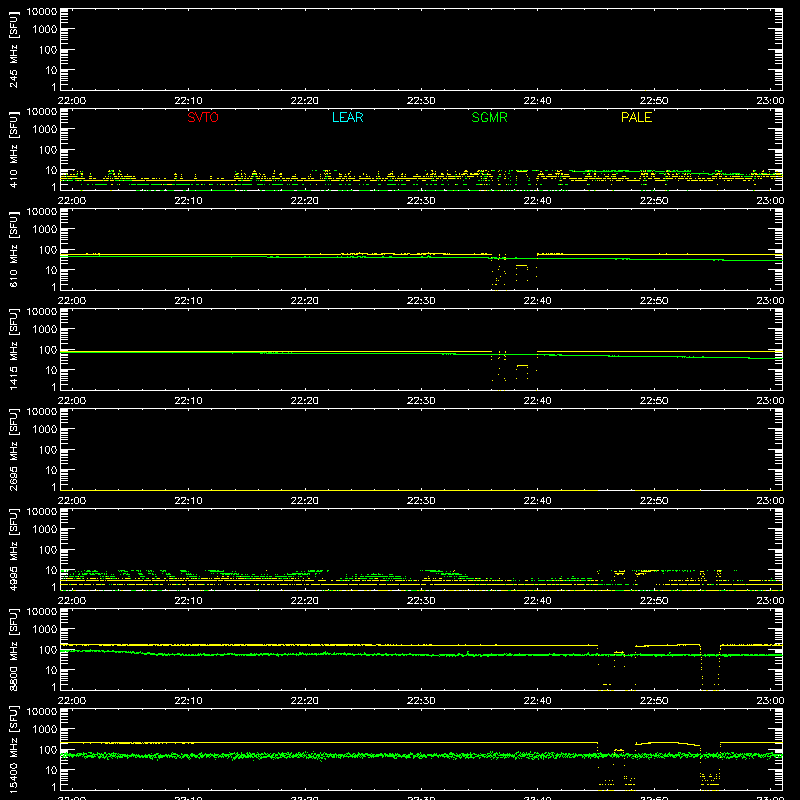The width and height of the screenshot is (800, 800).
Task: Click 22:40 tick label under 410 MHz panel
Action: [537, 201]
